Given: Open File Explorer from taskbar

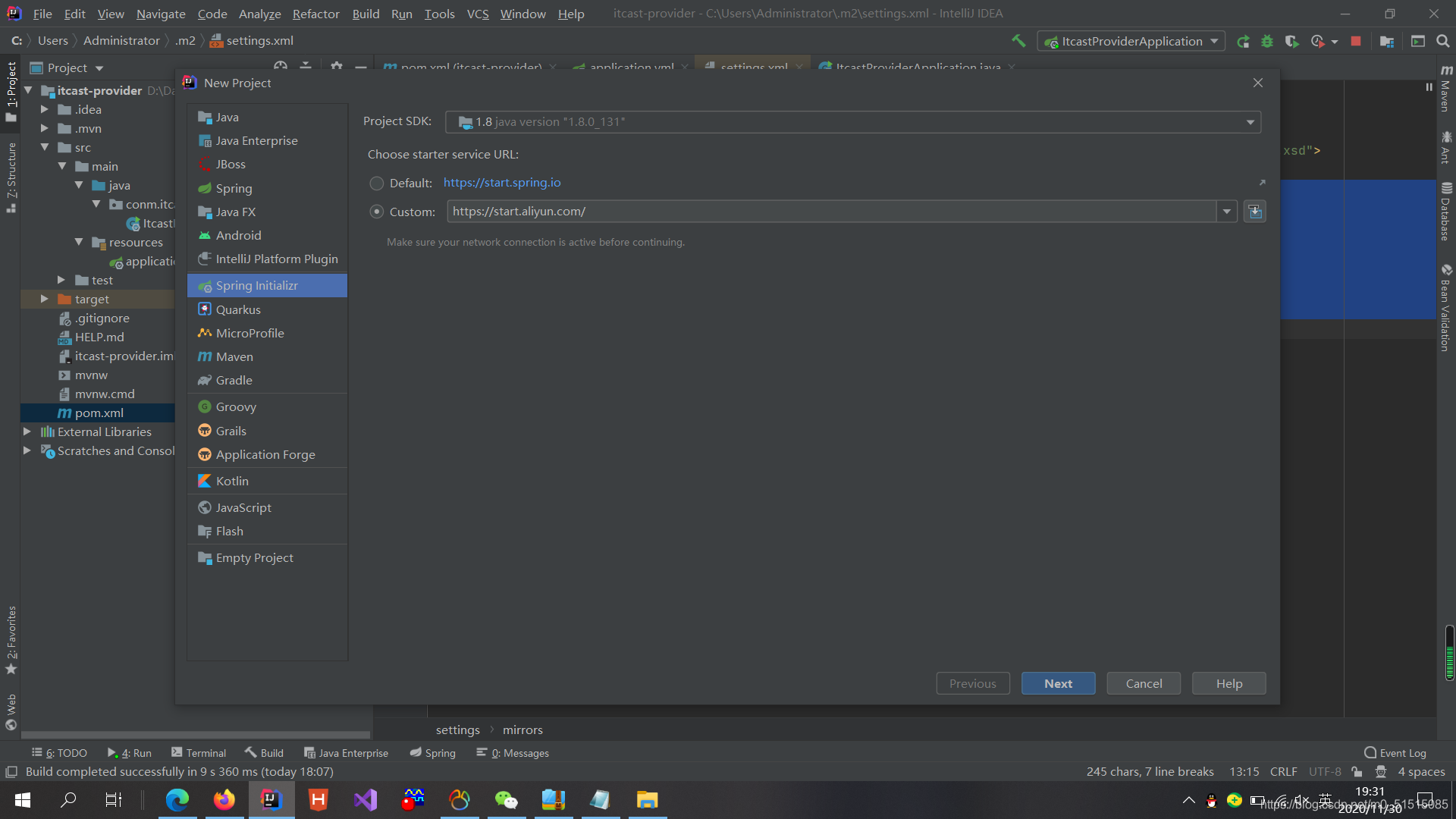Looking at the screenshot, I should pyautogui.click(x=647, y=799).
